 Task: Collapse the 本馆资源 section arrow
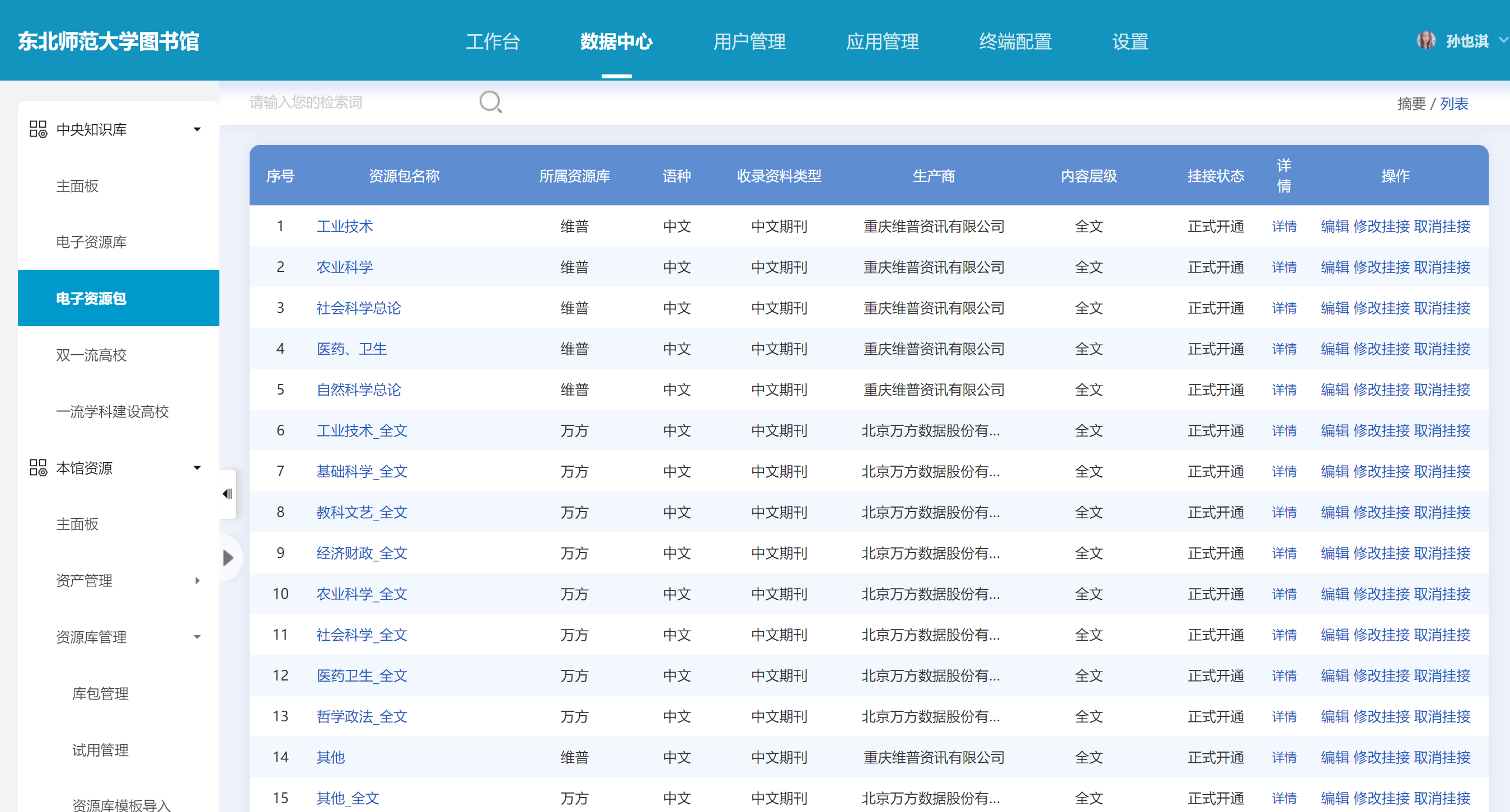(197, 467)
